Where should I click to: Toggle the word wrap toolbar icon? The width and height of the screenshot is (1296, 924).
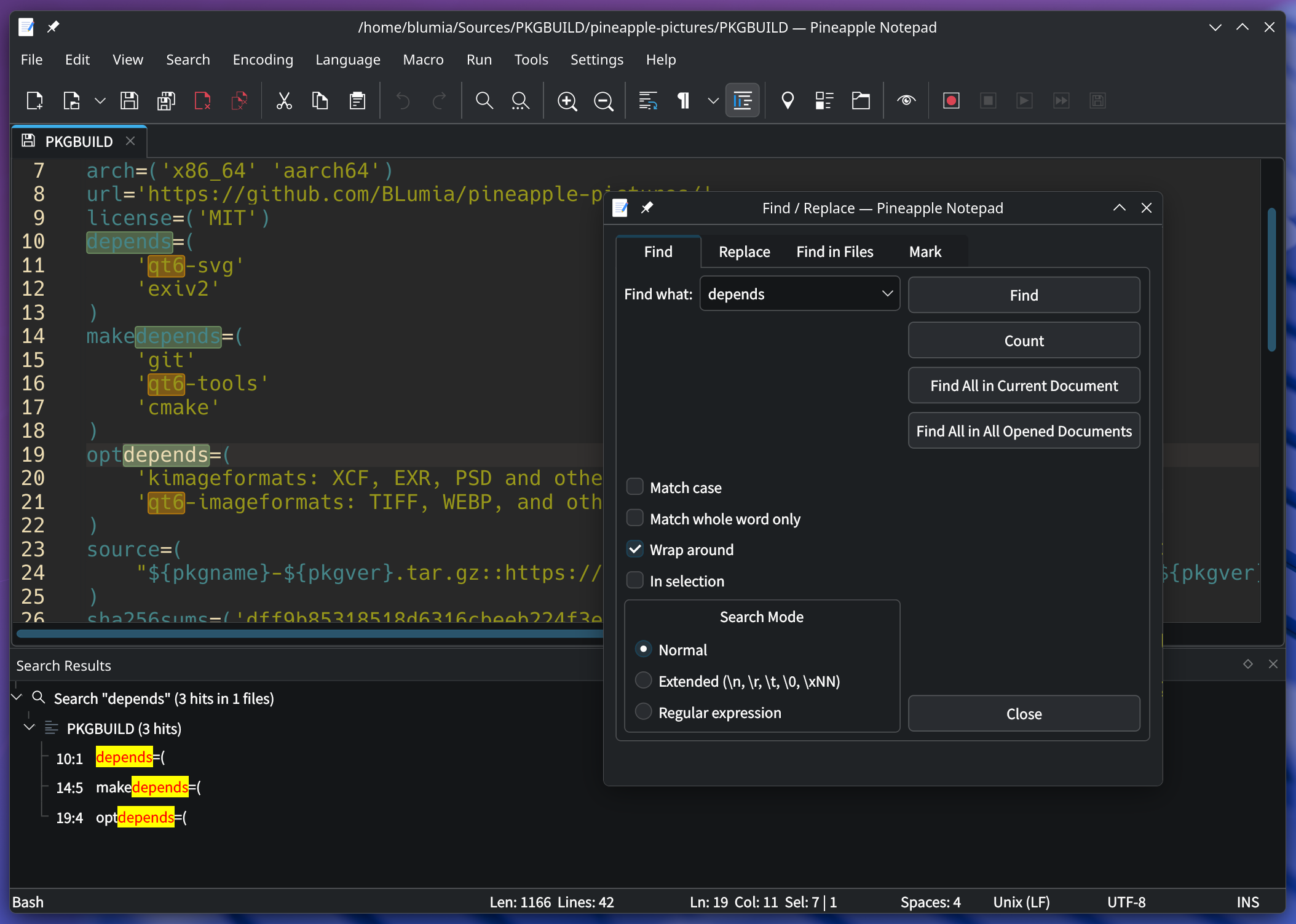tap(648, 100)
